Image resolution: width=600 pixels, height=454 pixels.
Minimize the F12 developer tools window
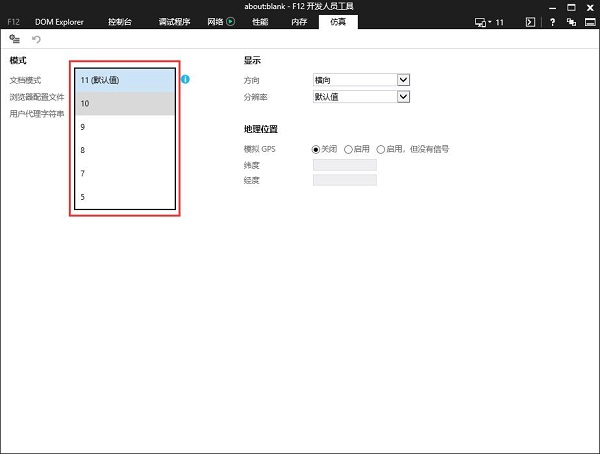click(x=553, y=8)
